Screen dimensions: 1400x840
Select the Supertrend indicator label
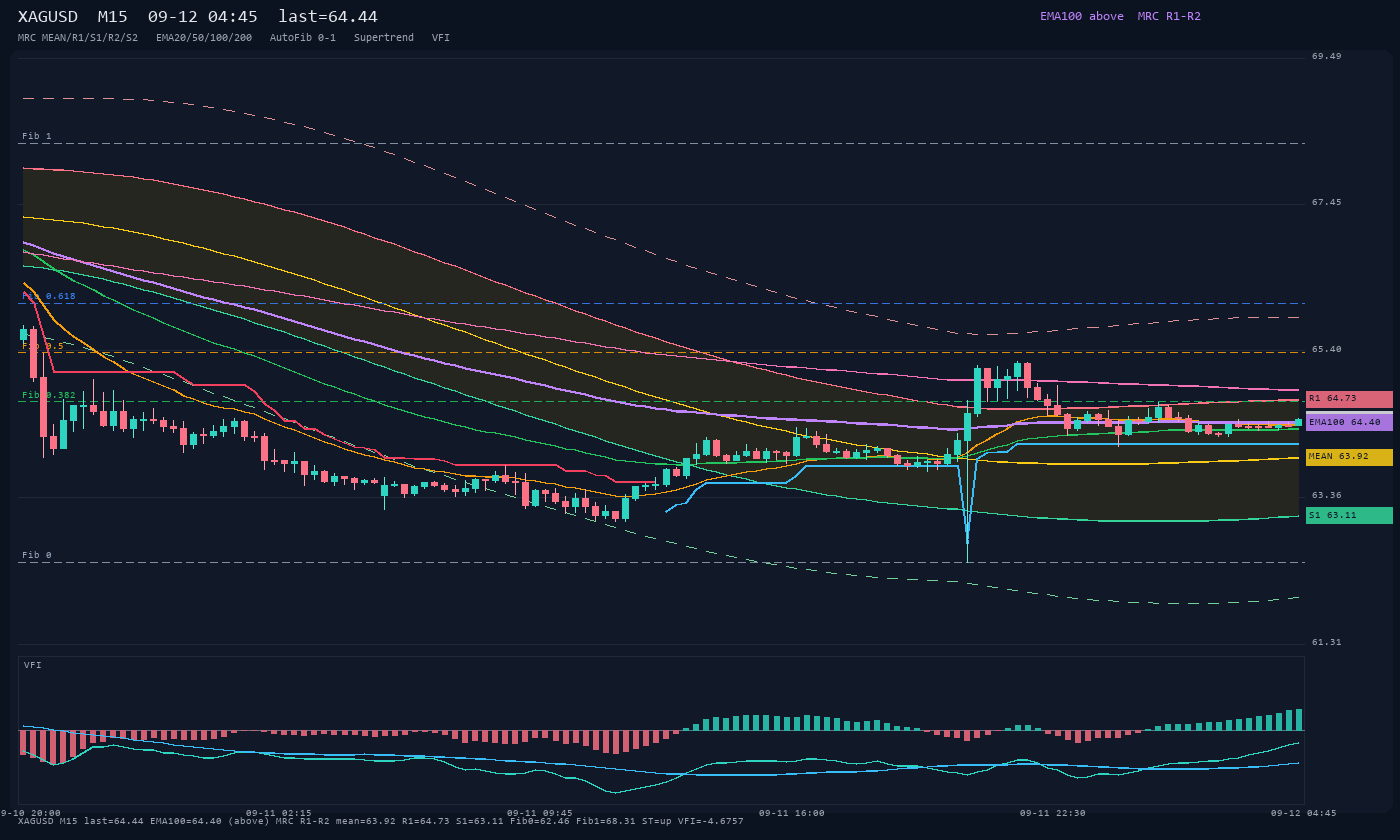(384, 38)
